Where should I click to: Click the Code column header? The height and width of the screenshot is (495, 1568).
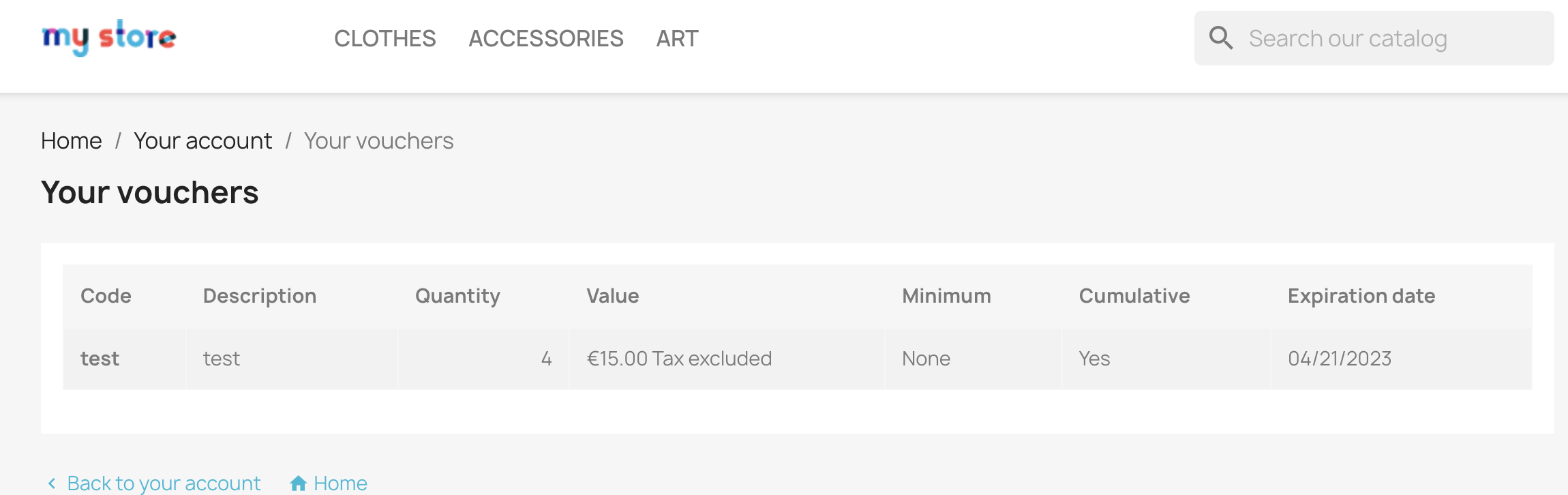106,295
